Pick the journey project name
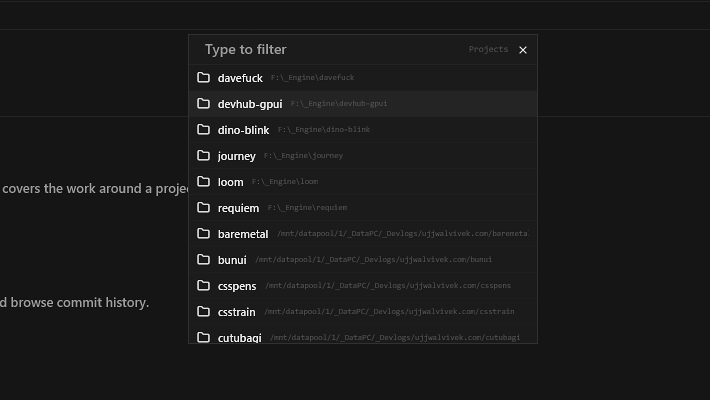The height and width of the screenshot is (400, 710). pos(236,156)
